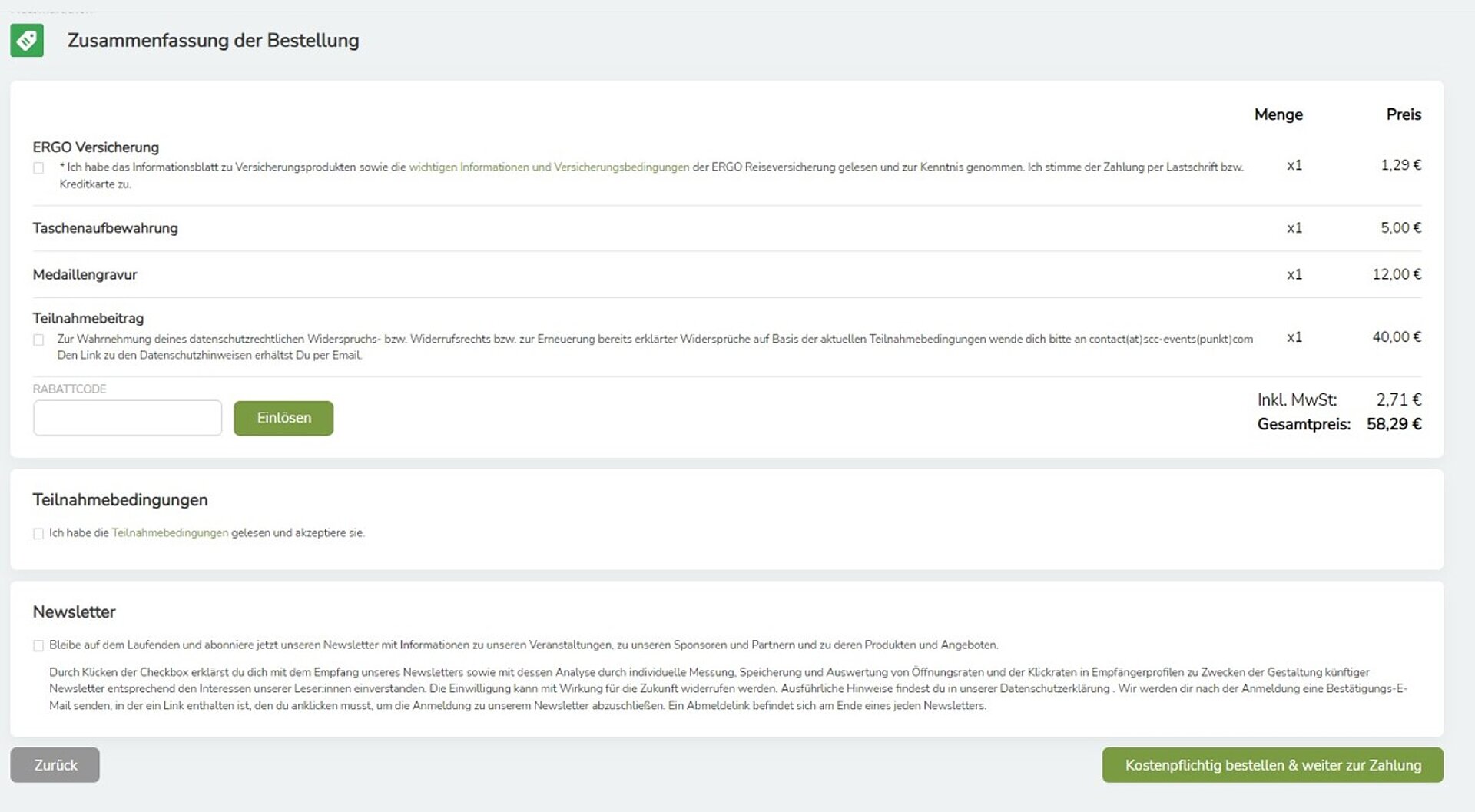
Task: Click the Menge column header
Action: (1278, 114)
